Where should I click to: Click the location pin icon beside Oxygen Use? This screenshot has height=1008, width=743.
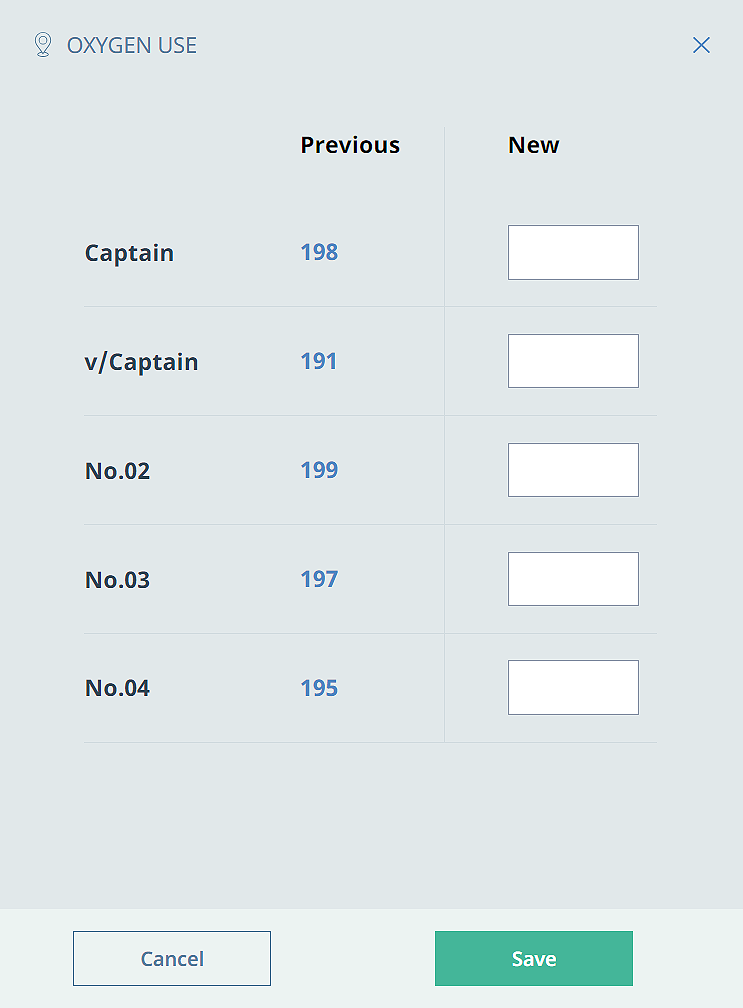click(x=42, y=45)
